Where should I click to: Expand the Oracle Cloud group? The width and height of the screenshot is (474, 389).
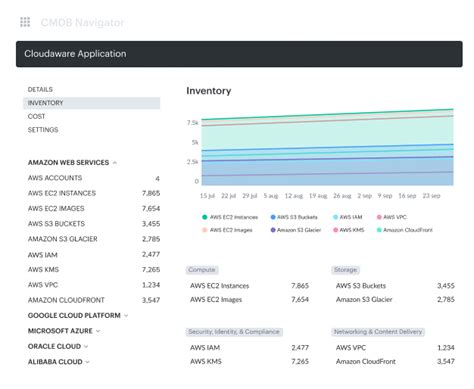pyautogui.click(x=58, y=346)
